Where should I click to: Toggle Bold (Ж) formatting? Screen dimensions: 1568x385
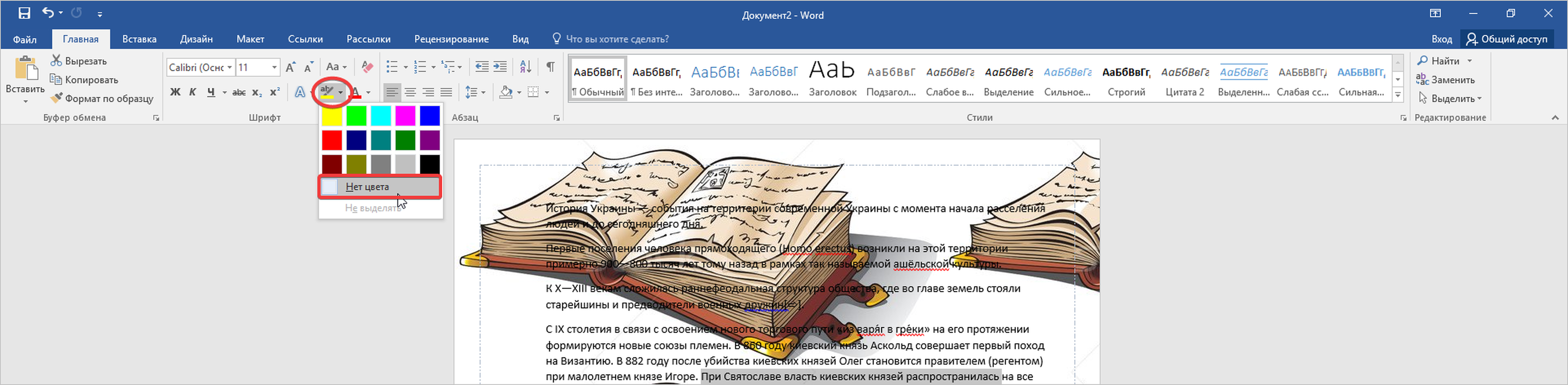175,92
